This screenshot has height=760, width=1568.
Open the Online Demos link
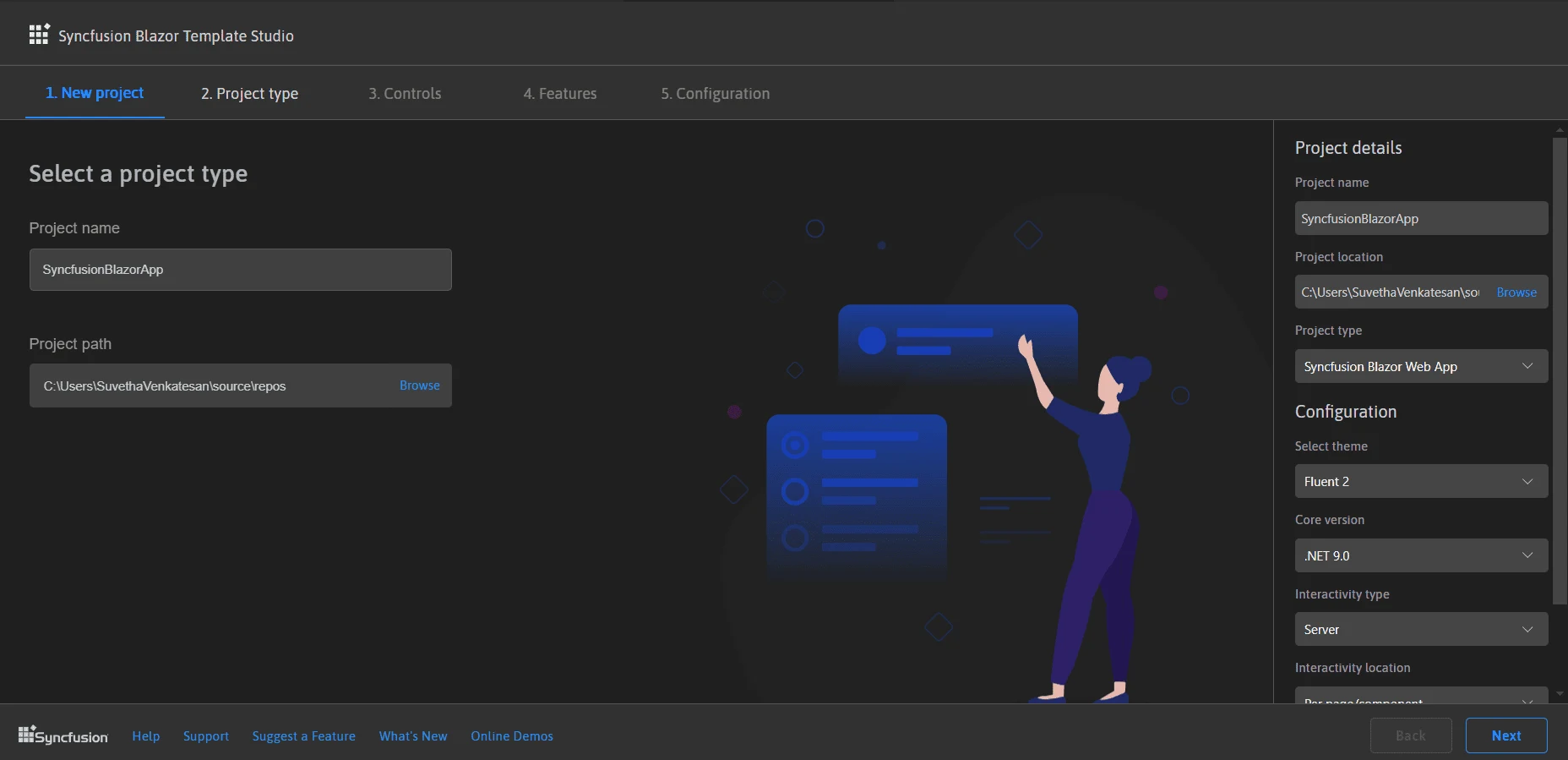512,736
